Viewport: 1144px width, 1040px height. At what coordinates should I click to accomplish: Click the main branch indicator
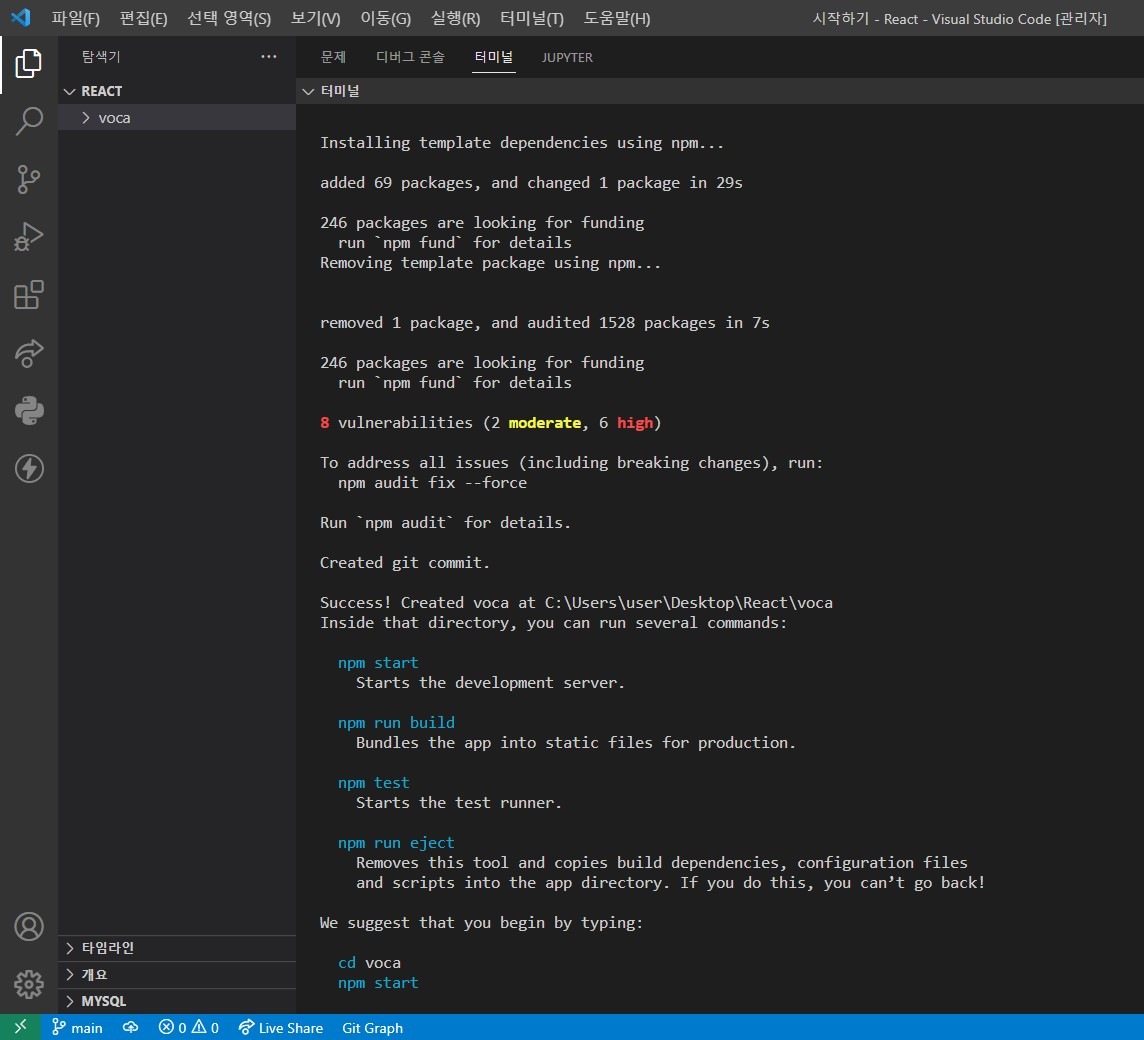tap(77, 1028)
